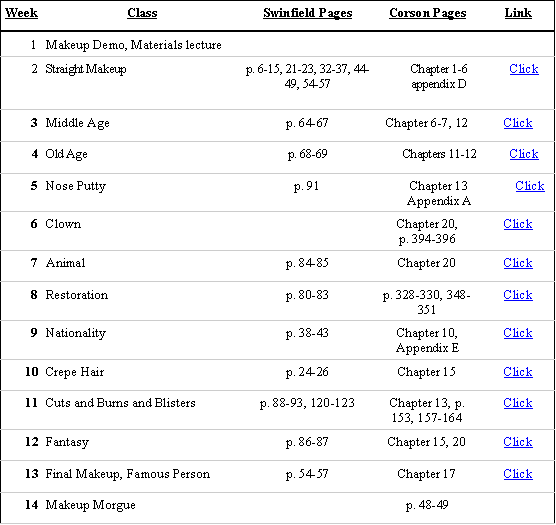This screenshot has height=525, width=556.
Task: Follow the Clown class Click link
Action: click(518, 224)
